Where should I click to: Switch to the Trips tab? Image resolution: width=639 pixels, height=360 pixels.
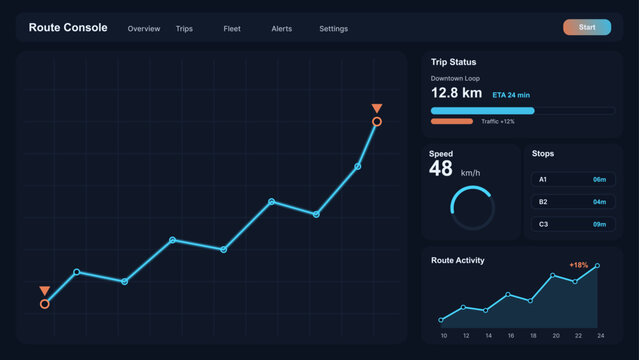coord(184,29)
